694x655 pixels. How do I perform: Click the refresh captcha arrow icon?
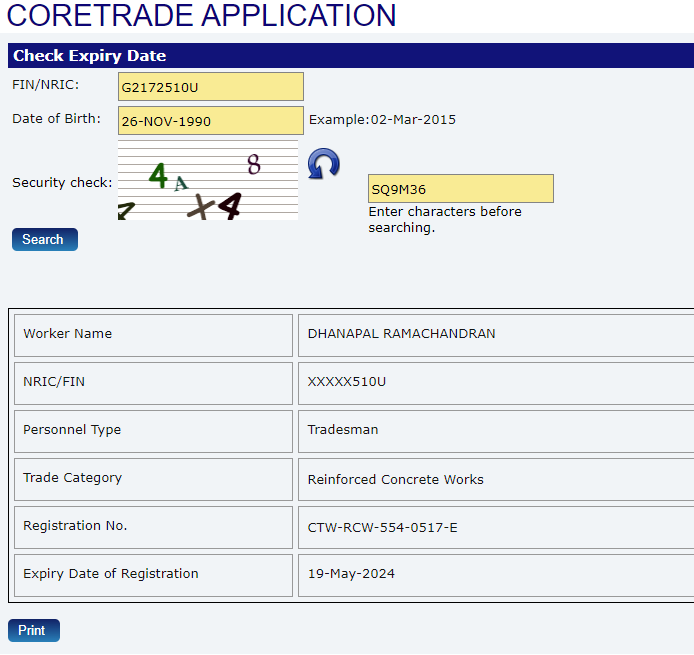[324, 164]
